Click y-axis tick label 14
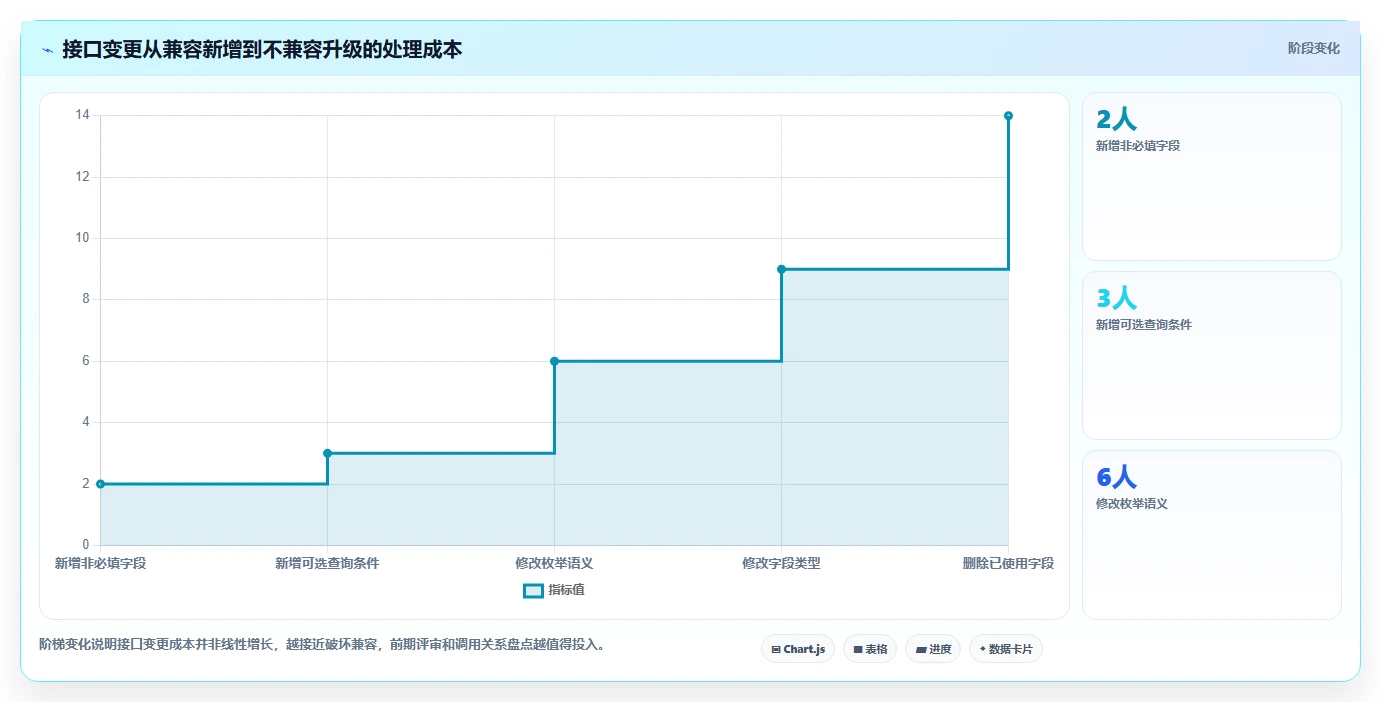Image resolution: width=1381 pixels, height=702 pixels. click(82, 115)
